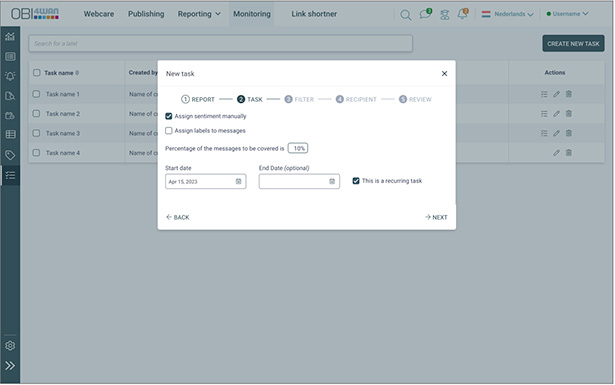View task list icon for Task name 1

544,94
